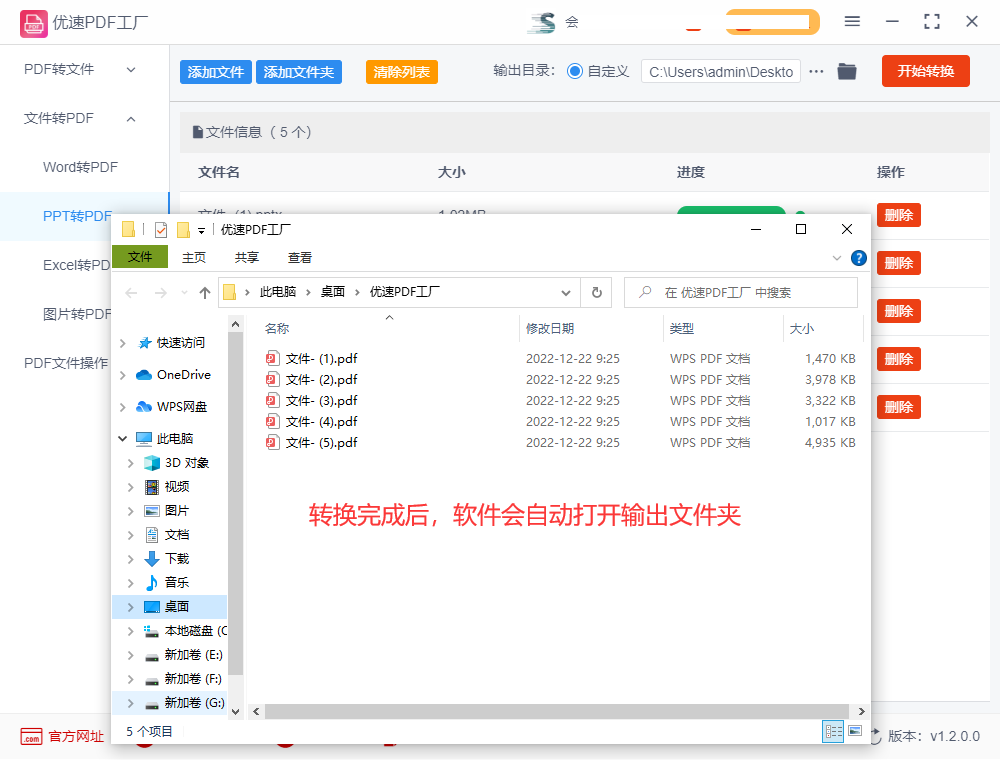Click the 视频 film icon
1000x760 pixels.
tap(152, 487)
